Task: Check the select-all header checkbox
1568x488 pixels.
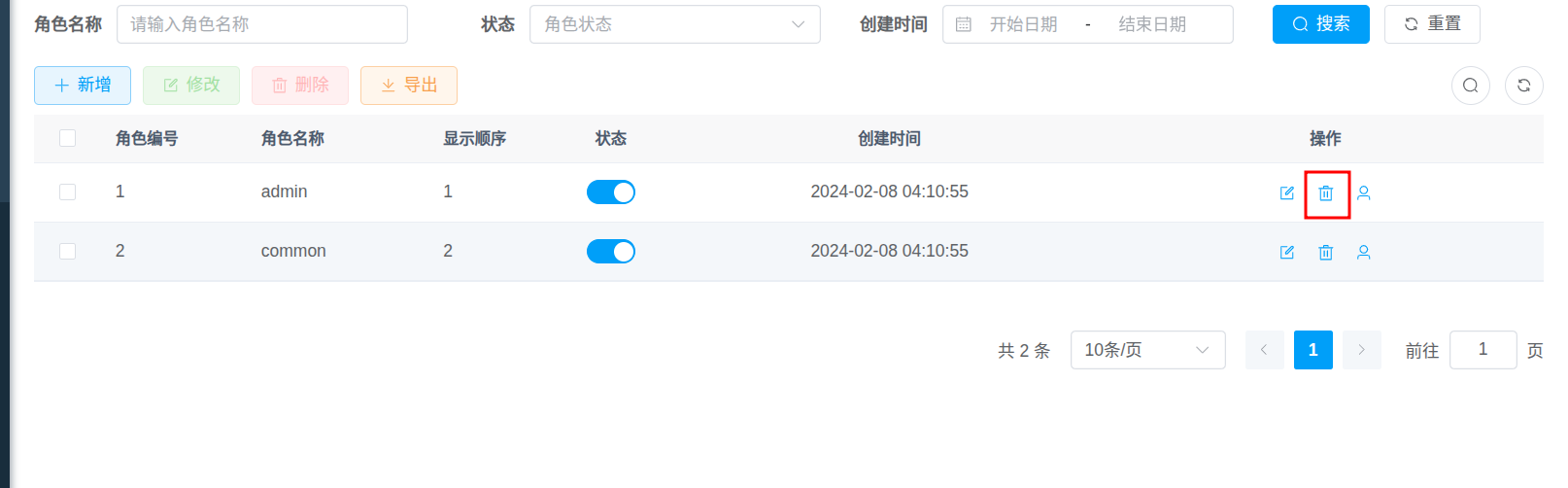Action: (68, 138)
